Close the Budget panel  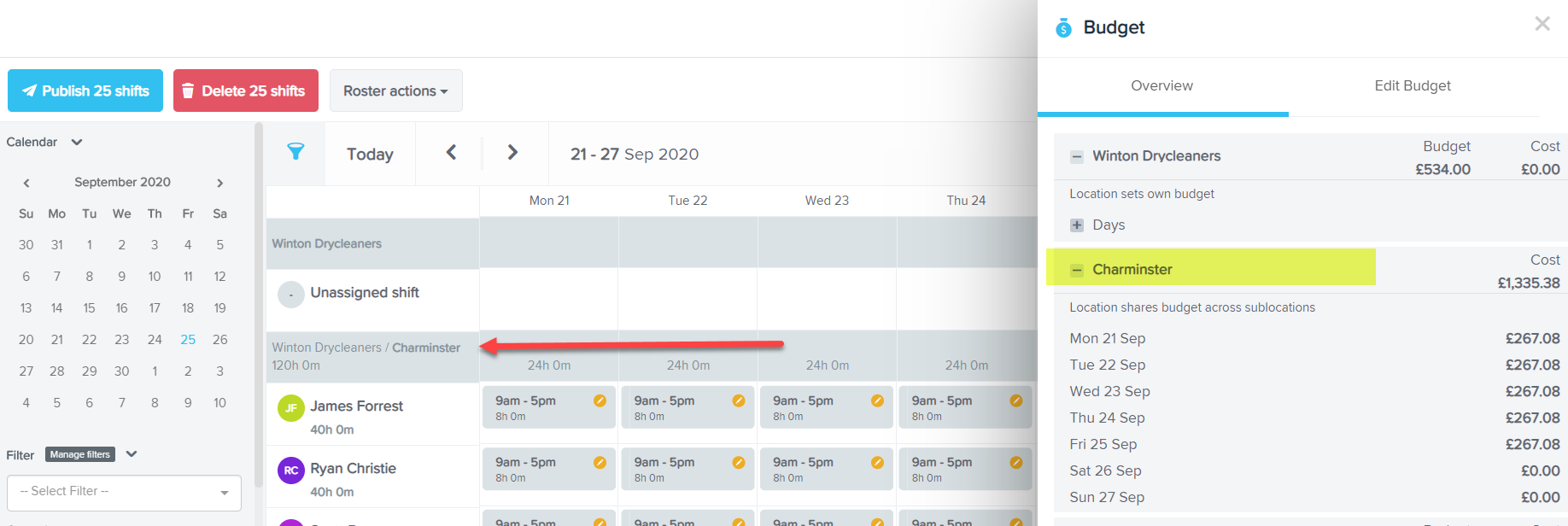1542,24
